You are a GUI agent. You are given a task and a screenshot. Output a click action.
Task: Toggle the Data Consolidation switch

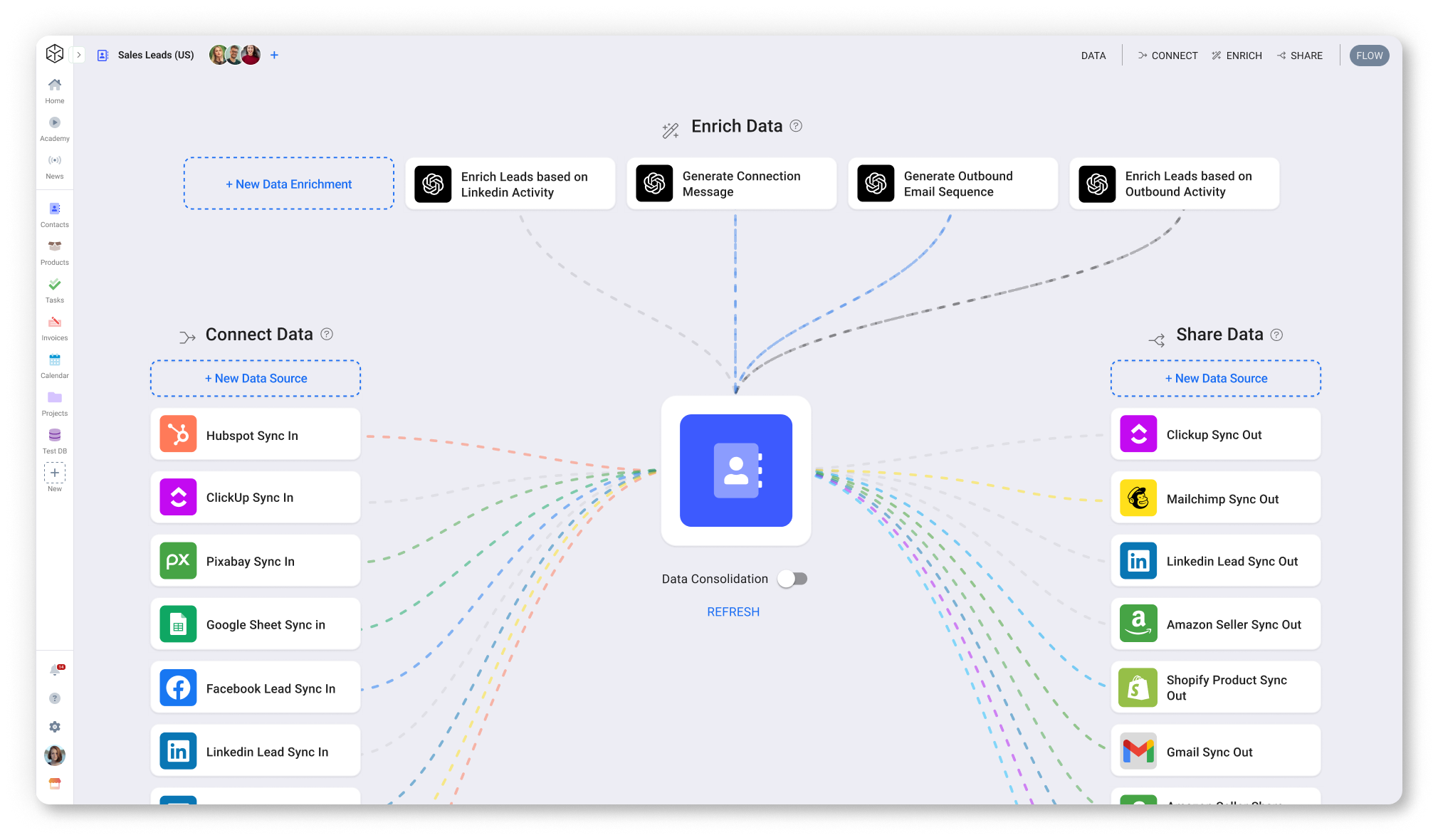coord(792,579)
